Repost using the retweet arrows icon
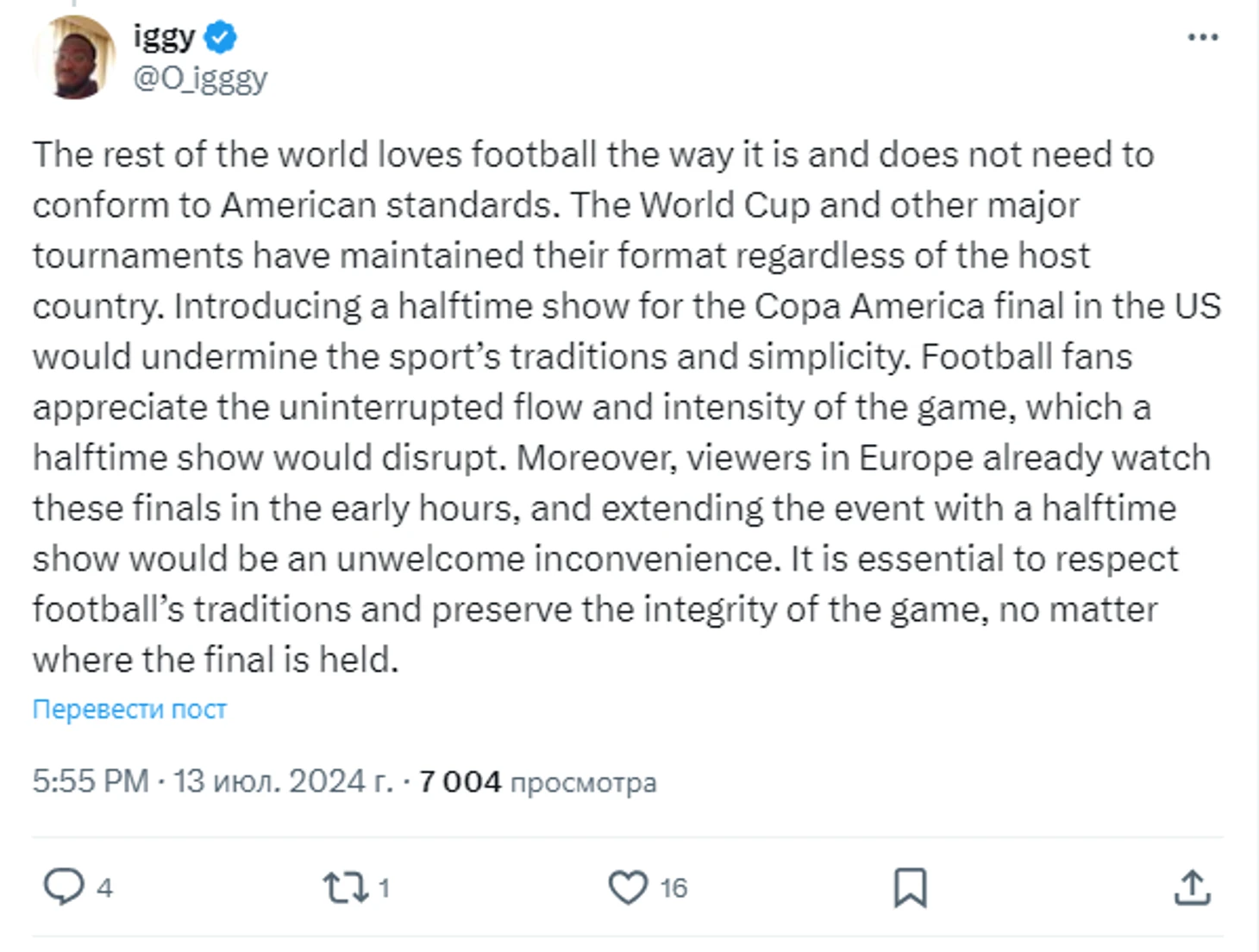 346,886
